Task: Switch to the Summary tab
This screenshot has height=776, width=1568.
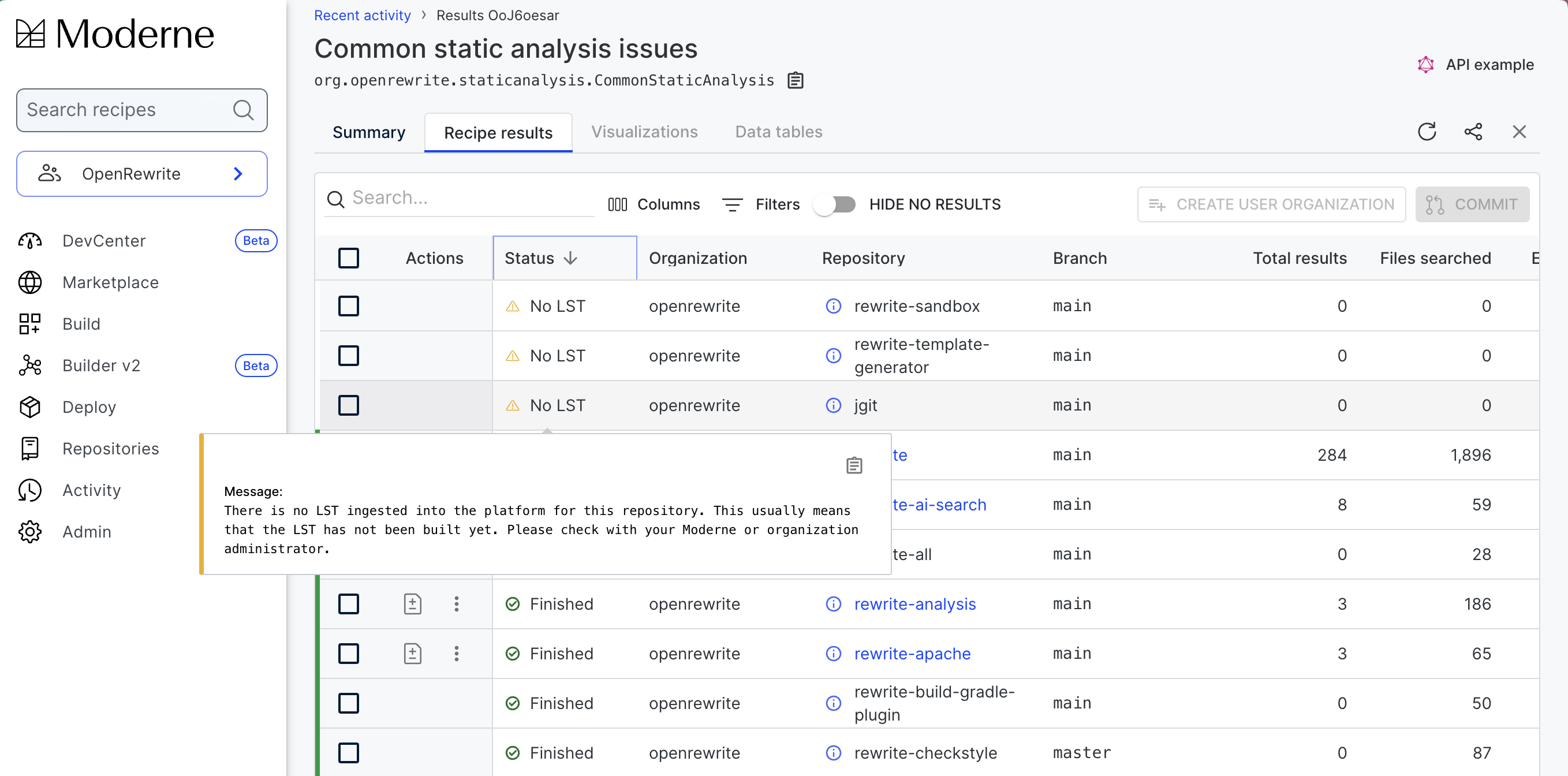Action: (x=369, y=132)
